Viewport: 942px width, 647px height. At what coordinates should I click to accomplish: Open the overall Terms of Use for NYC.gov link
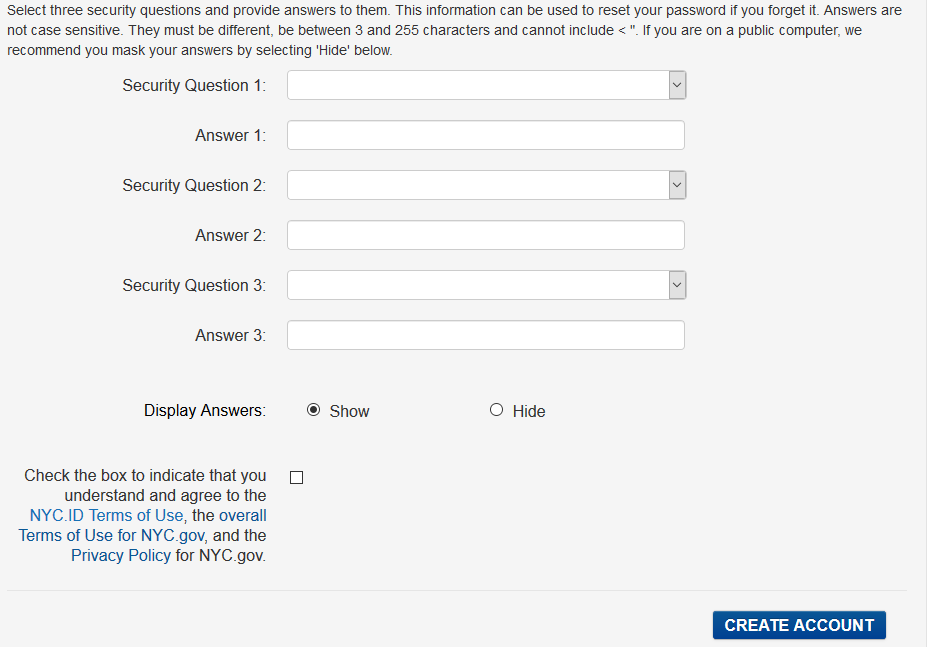tap(142, 526)
